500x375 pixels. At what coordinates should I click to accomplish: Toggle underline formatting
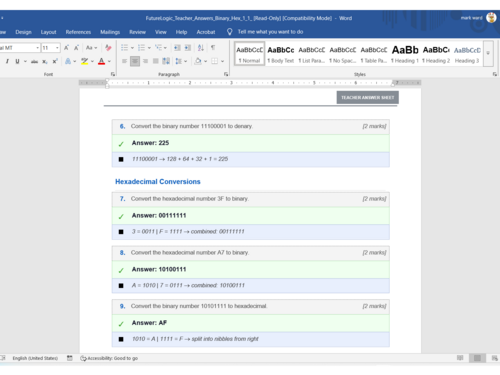tap(17, 61)
